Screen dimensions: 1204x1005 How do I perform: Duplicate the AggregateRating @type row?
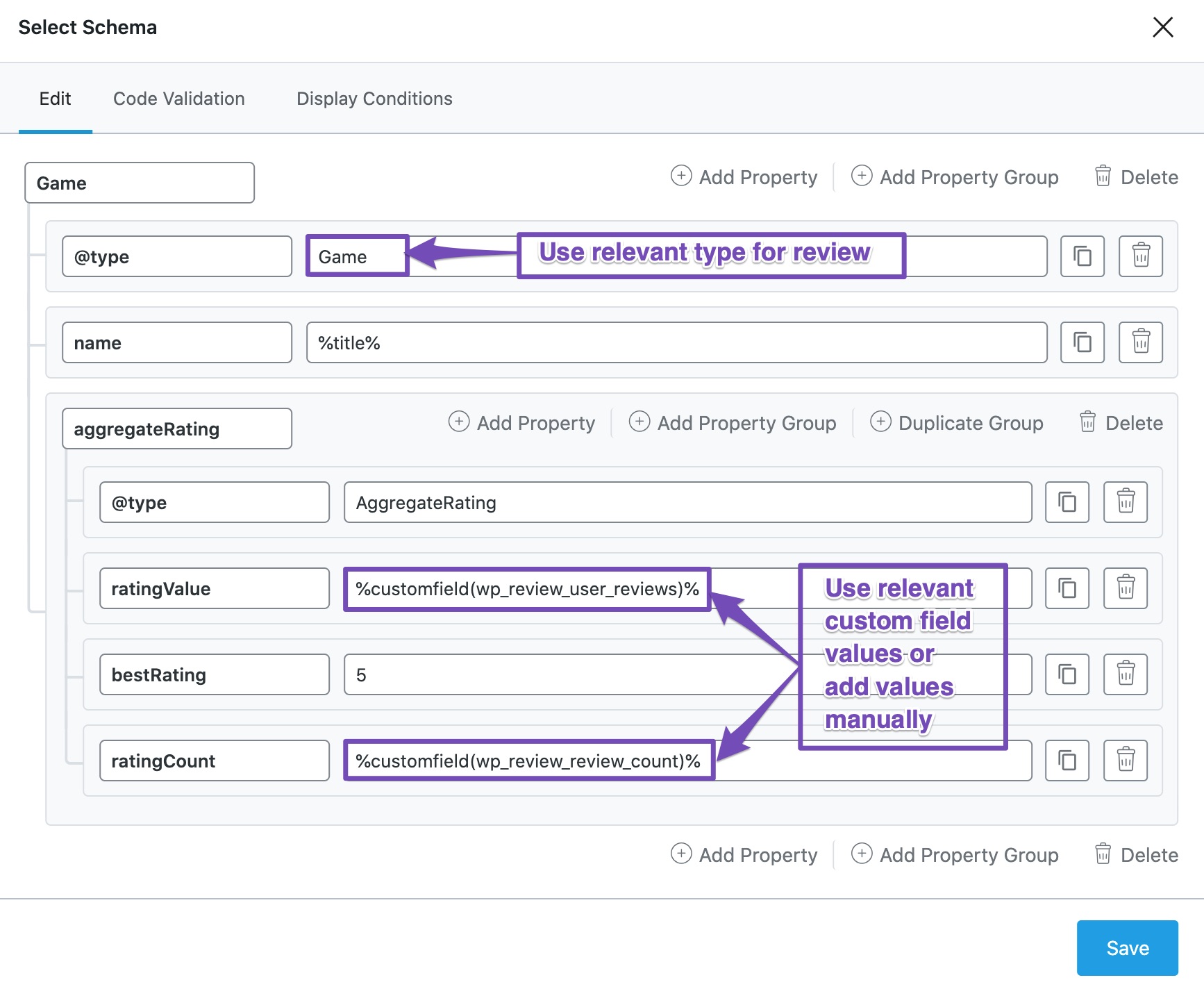point(1067,502)
